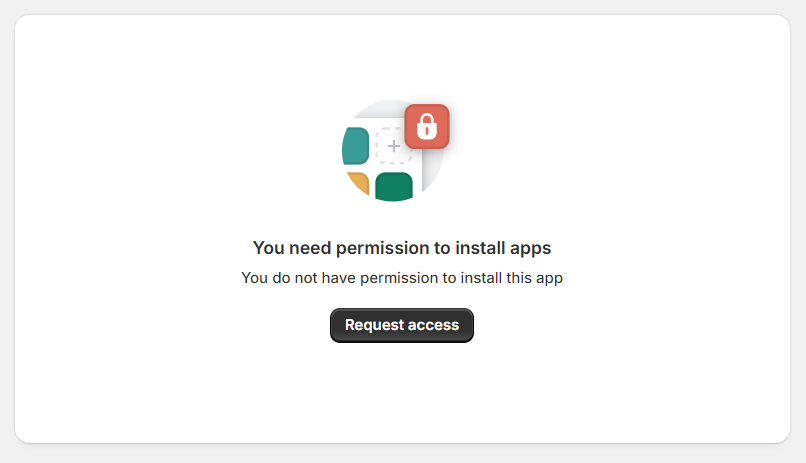Viewport: 806px width, 463px height.
Task: Click the plus placeholder app icon
Action: [393, 146]
